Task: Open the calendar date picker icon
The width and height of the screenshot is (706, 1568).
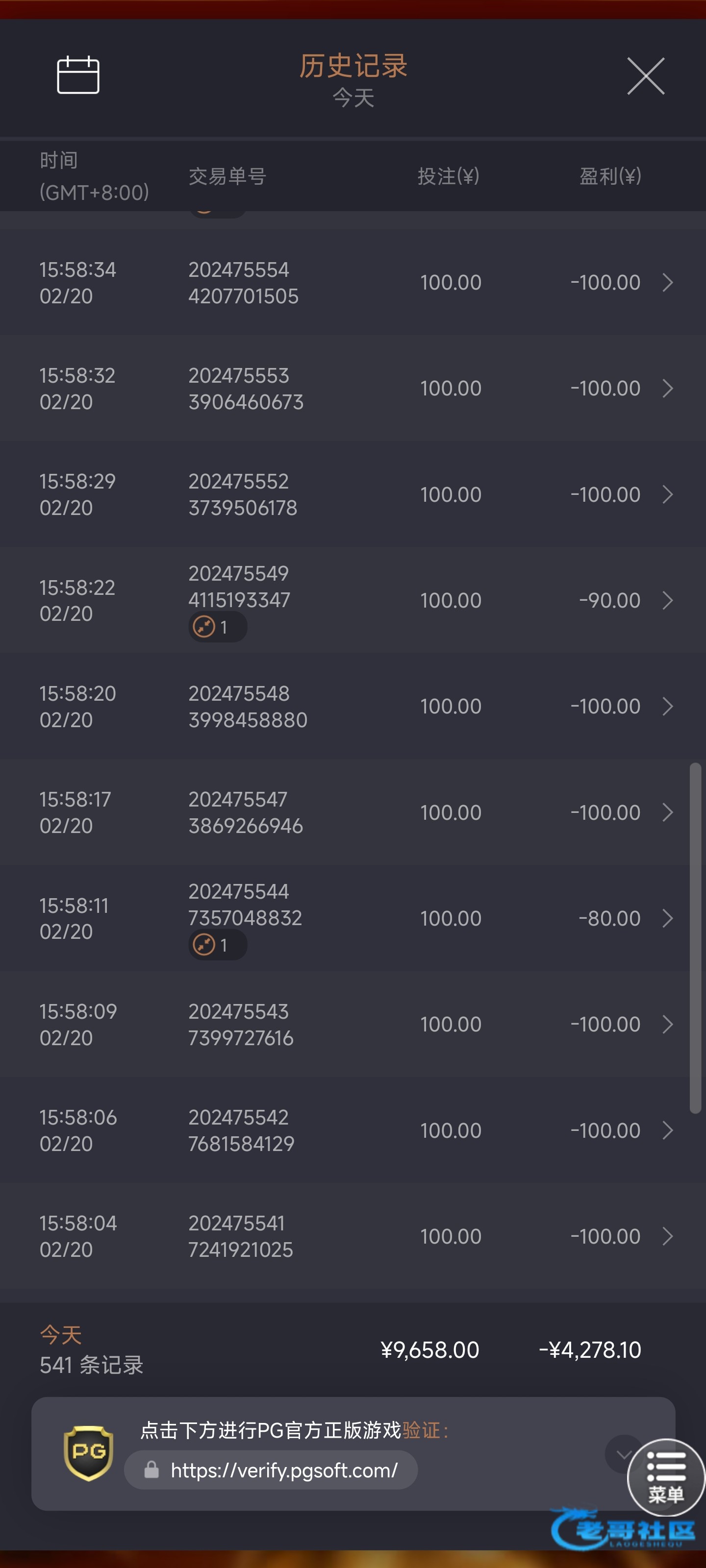Action: 78,75
